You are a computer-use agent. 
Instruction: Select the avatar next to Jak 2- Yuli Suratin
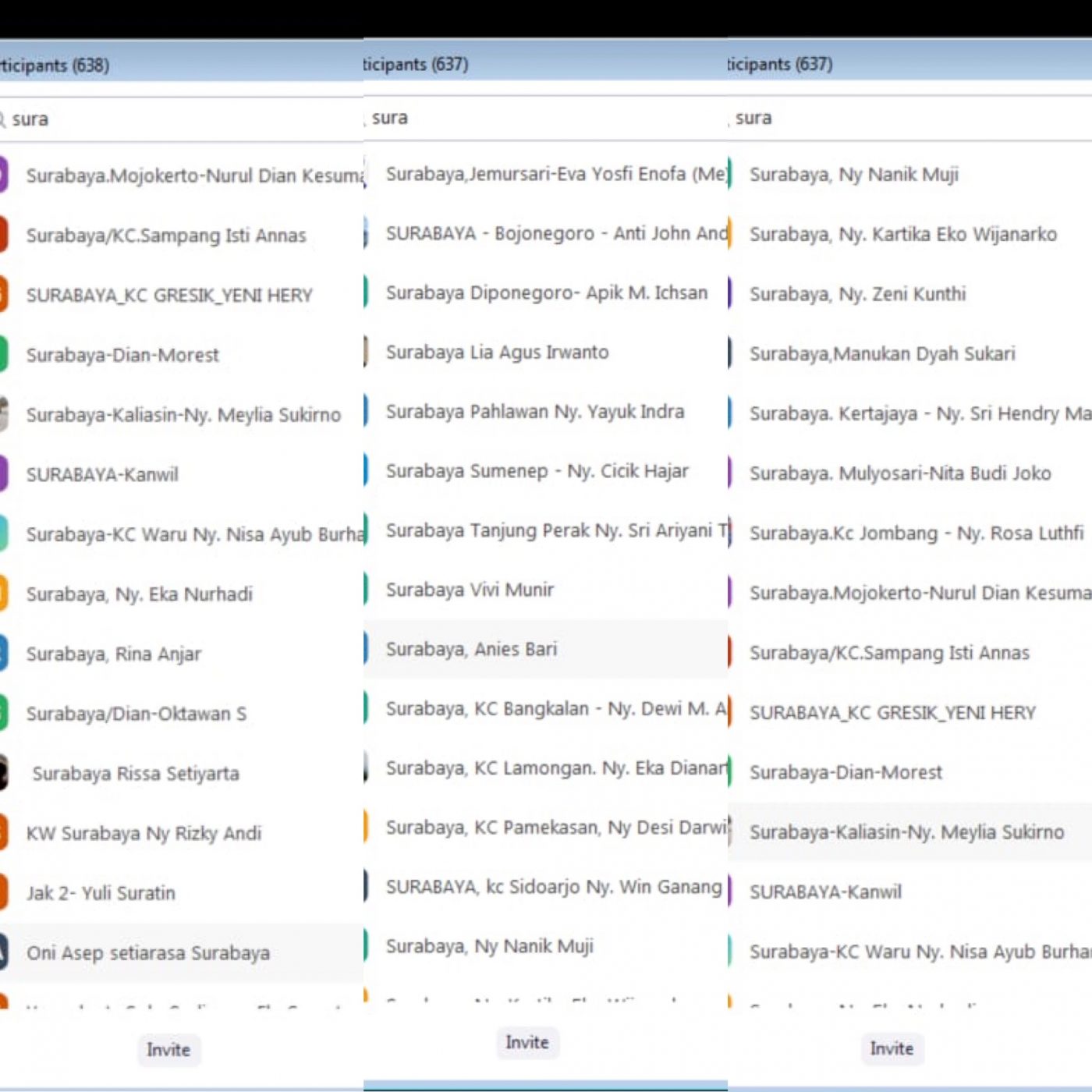click(4, 892)
